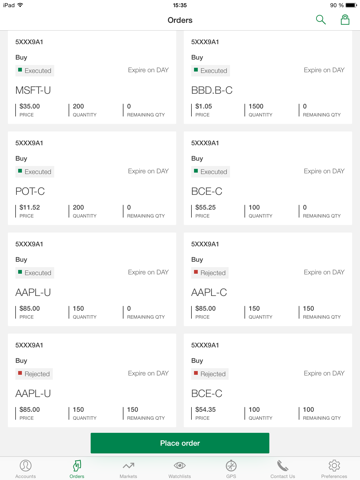Open the BBD.B-C order card
Screen dimensions: 360x480
click(x=268, y=77)
